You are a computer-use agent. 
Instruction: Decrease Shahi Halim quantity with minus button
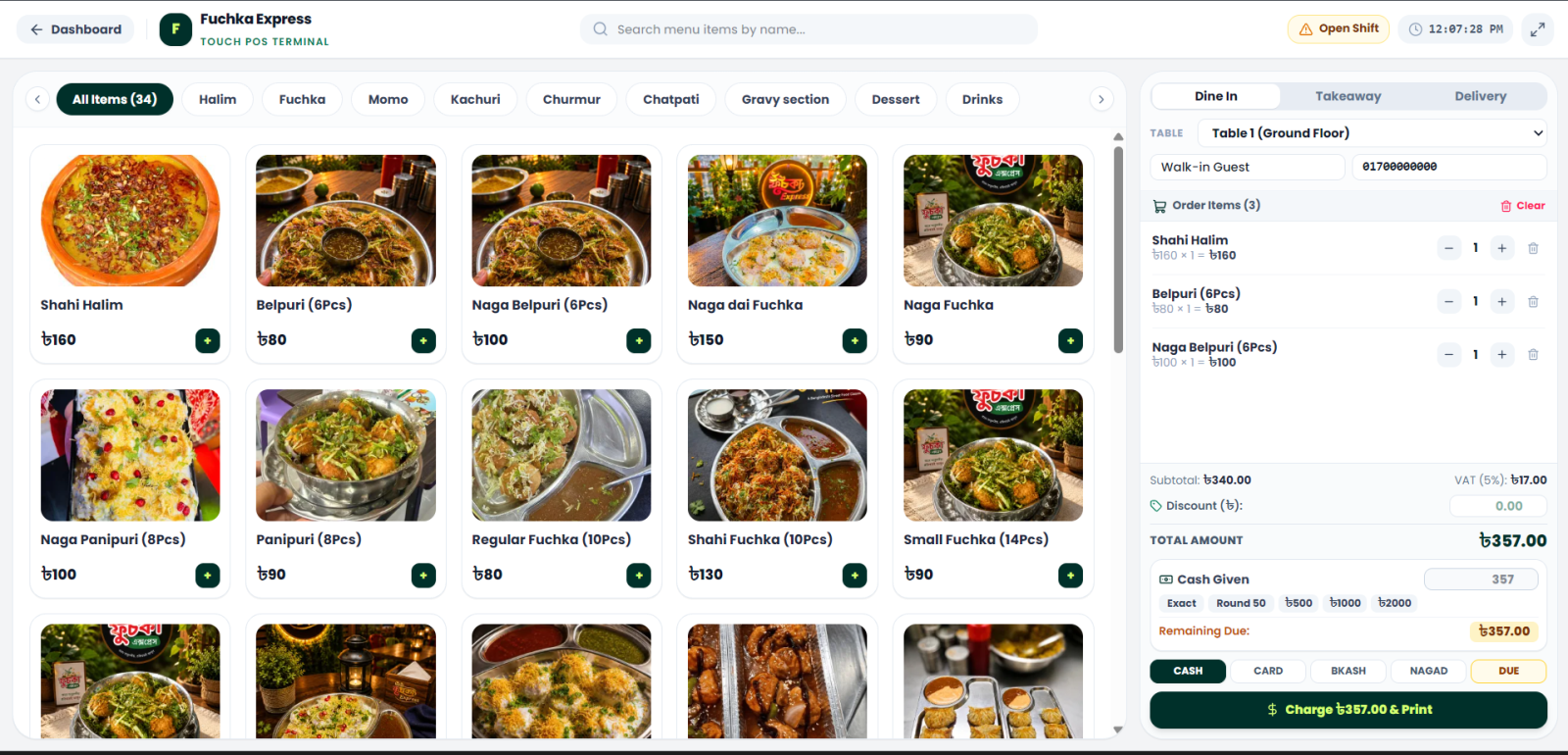coord(1449,248)
